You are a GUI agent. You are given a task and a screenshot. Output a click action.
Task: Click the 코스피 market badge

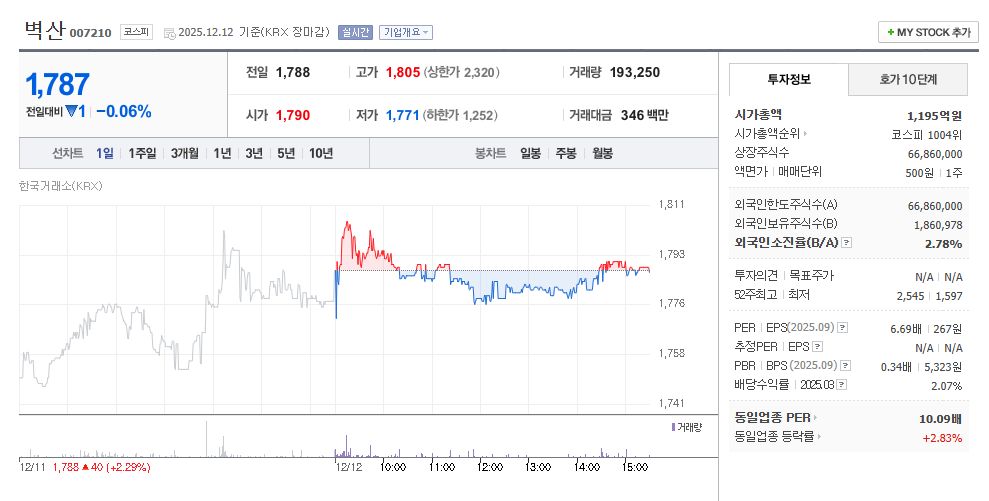click(x=136, y=32)
